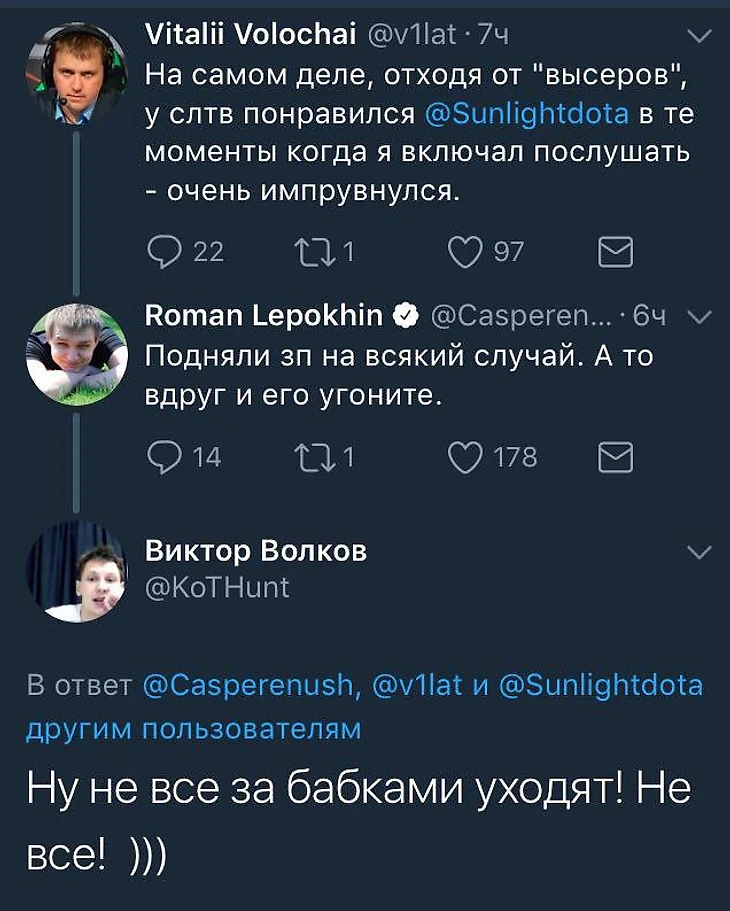Screen dimensions: 730x911
Task: Share Roman Lepokhin's tweet by message
Action: 614,457
